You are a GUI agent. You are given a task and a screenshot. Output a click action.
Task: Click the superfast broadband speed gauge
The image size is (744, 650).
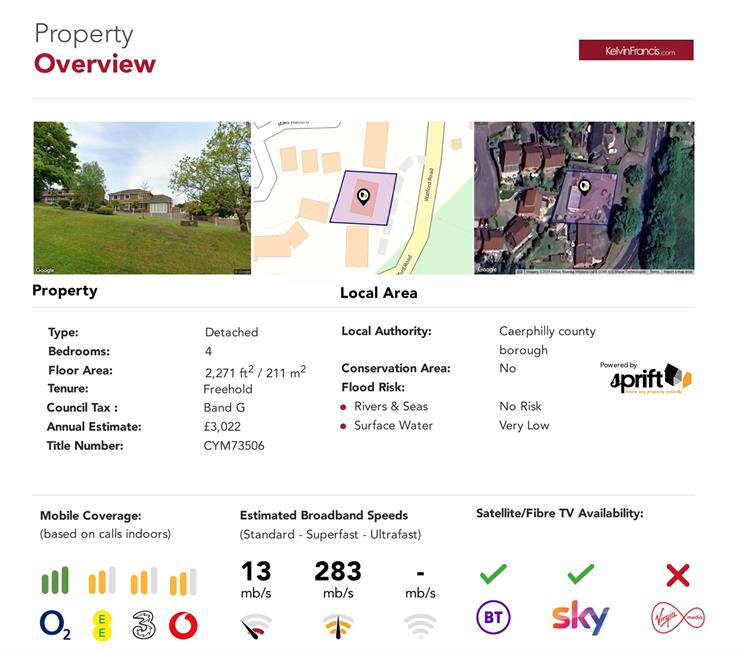point(338,626)
